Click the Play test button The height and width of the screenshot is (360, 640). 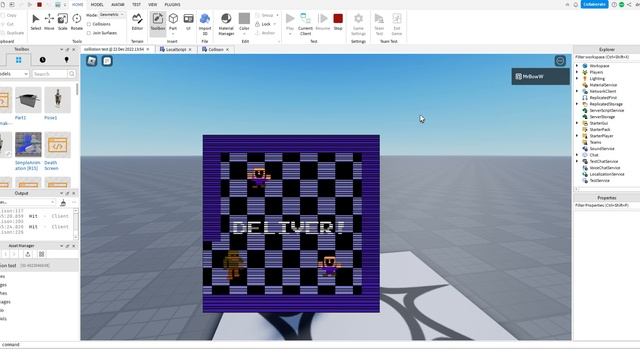pyautogui.click(x=290, y=22)
